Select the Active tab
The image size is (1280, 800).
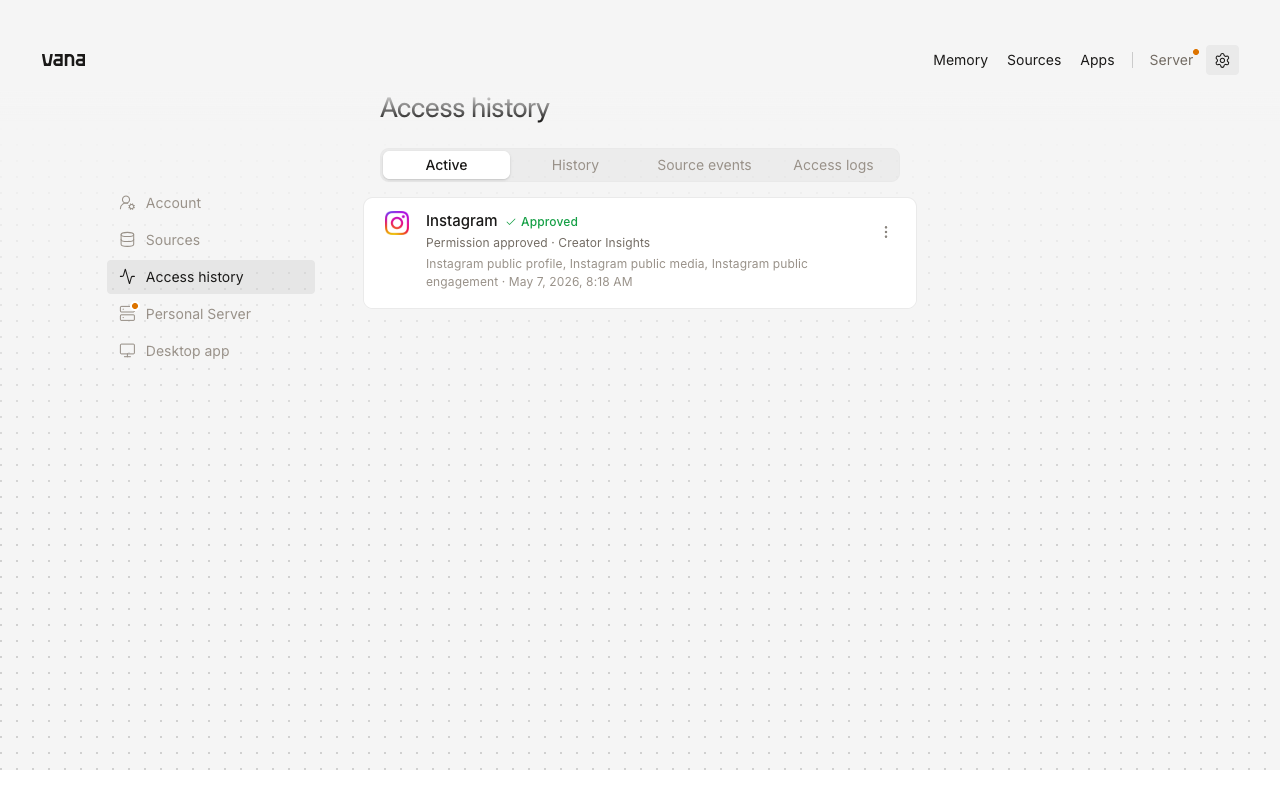(446, 165)
